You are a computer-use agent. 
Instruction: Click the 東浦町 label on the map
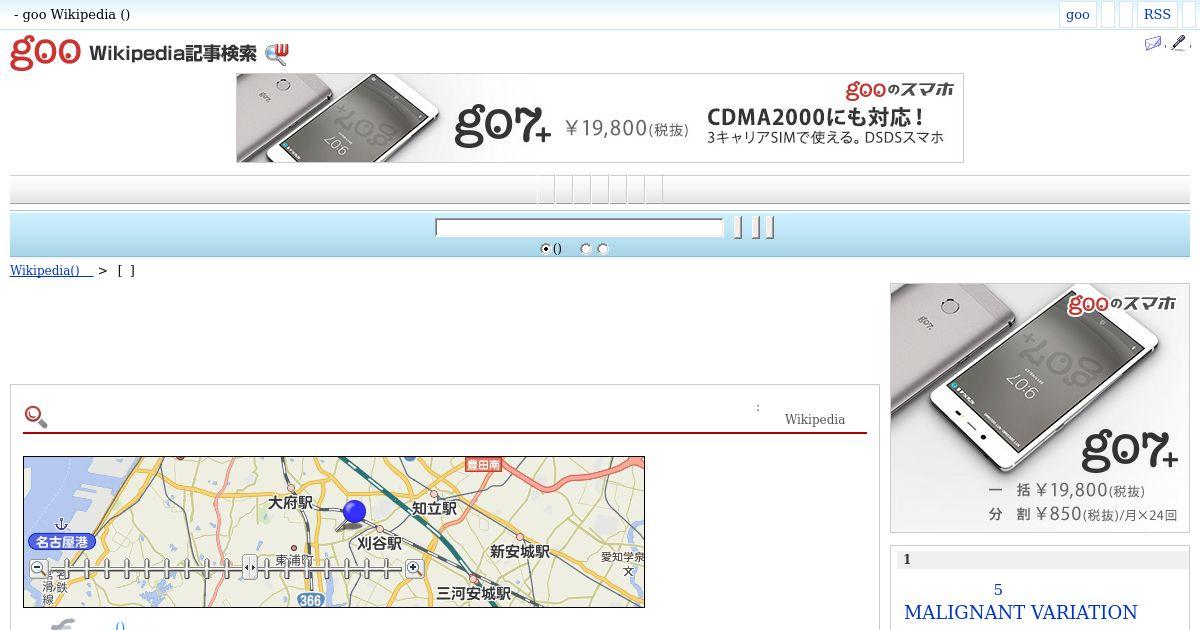[295, 560]
